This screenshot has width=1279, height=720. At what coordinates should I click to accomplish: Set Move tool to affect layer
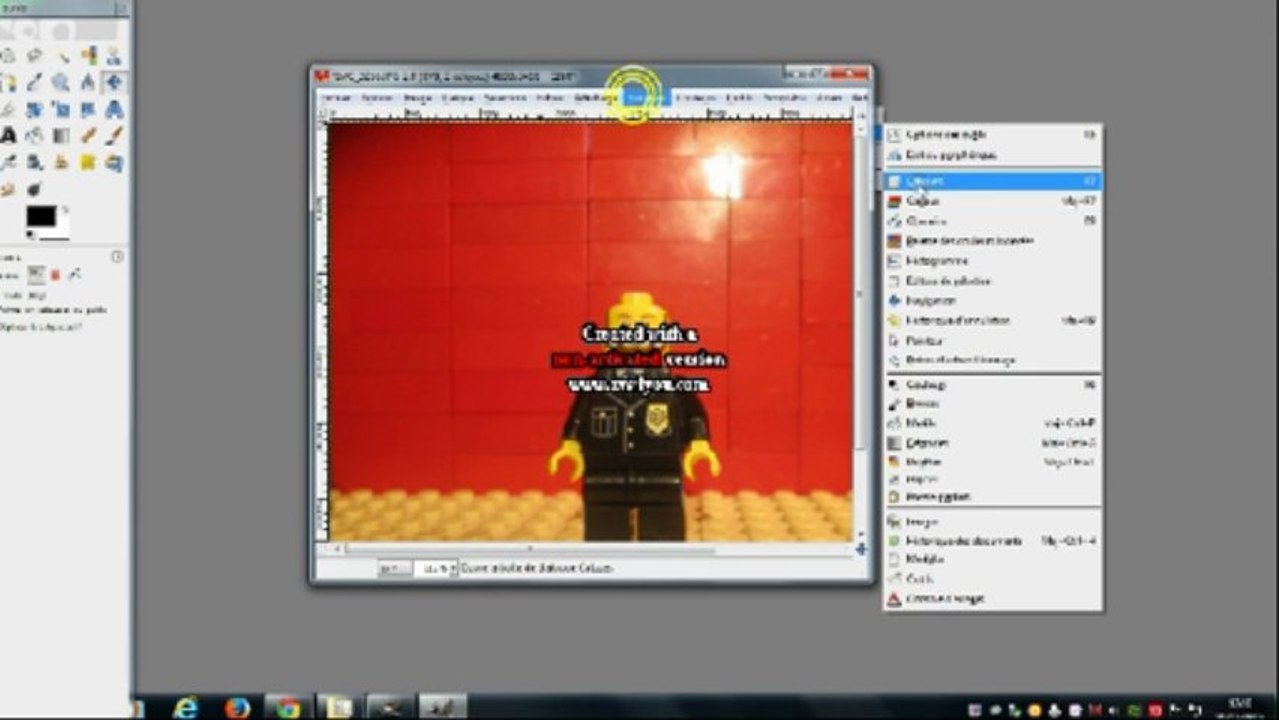coord(36,274)
